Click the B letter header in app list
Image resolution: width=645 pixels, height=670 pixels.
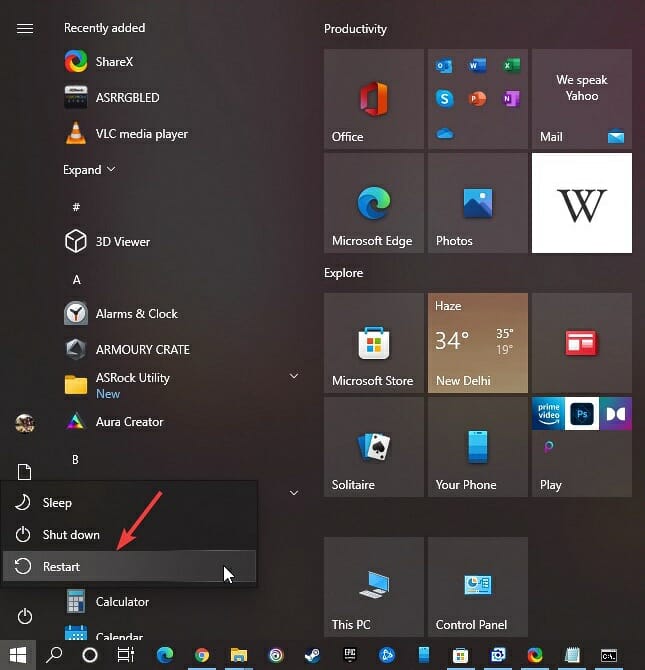point(75,460)
